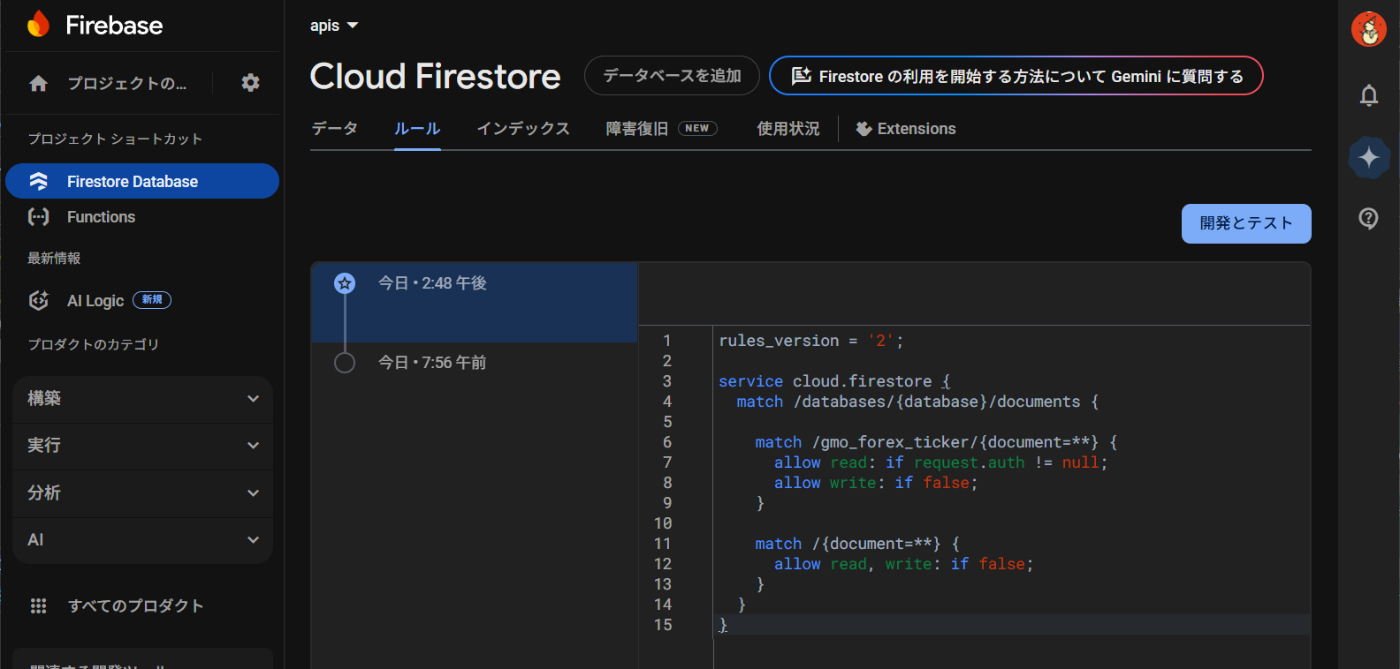Viewport: 1400px width, 669px height.
Task: Click line match /{document=**} {
Action: pos(857,543)
